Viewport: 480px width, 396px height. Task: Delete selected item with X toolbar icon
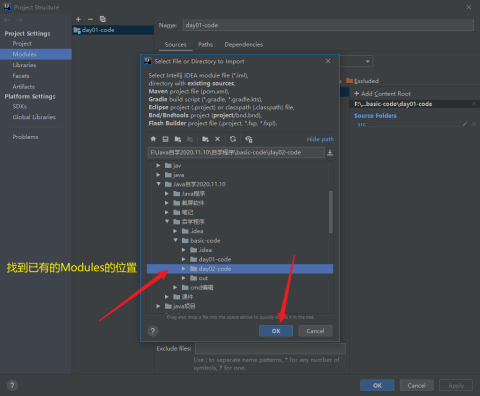pos(217,139)
